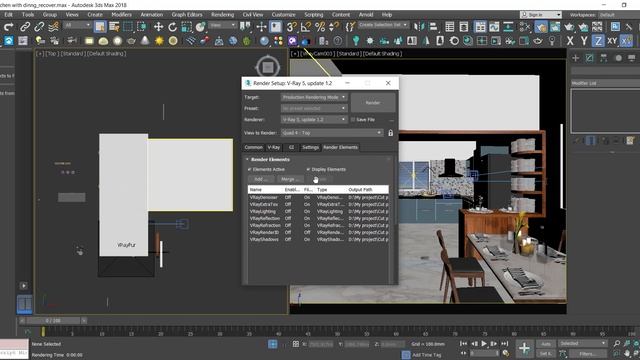Viewport: 640px width, 360px height.
Task: Click the Top viewport ViewCube
Action: point(267,67)
